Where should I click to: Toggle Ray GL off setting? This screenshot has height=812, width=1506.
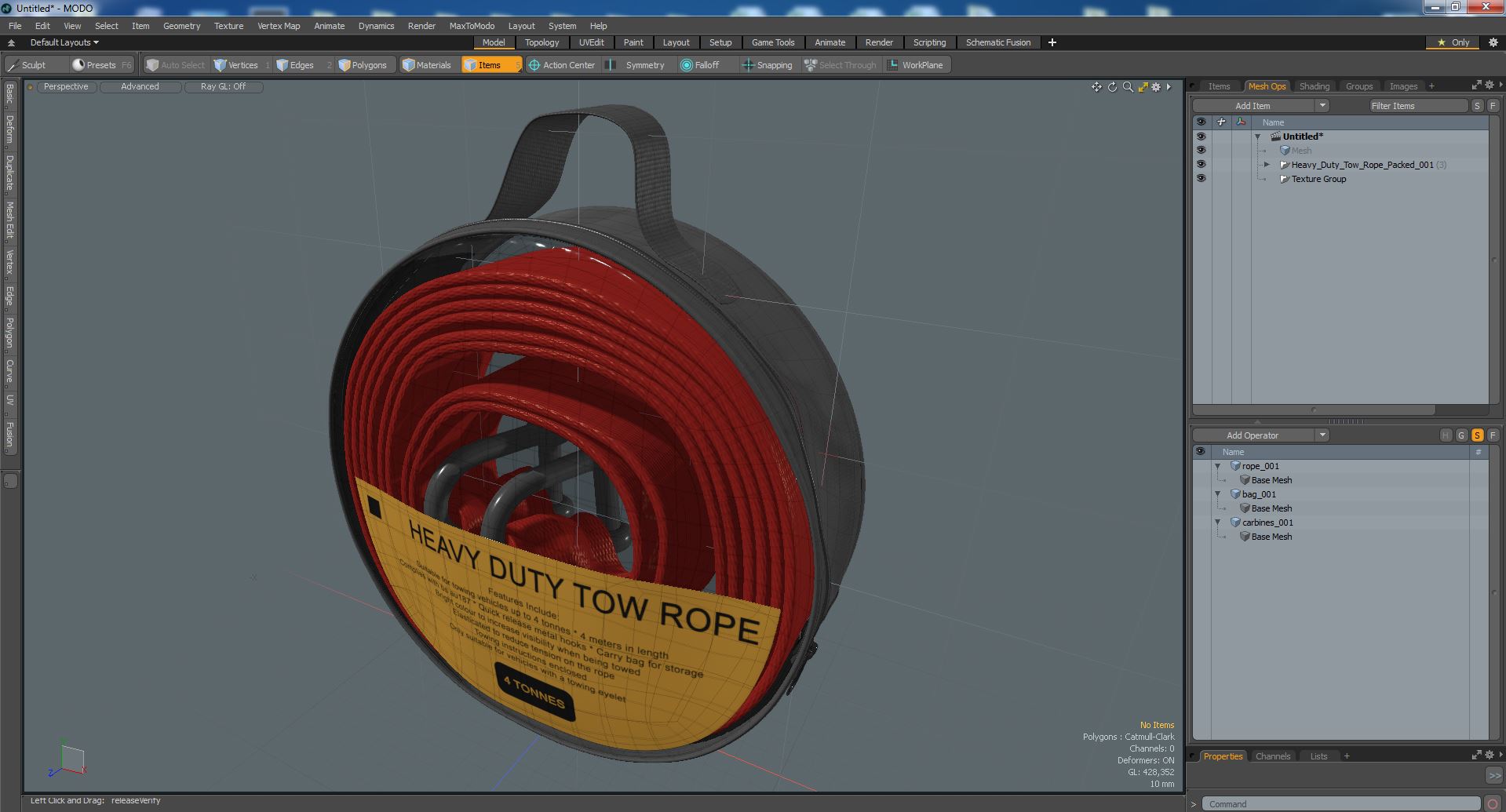click(223, 87)
